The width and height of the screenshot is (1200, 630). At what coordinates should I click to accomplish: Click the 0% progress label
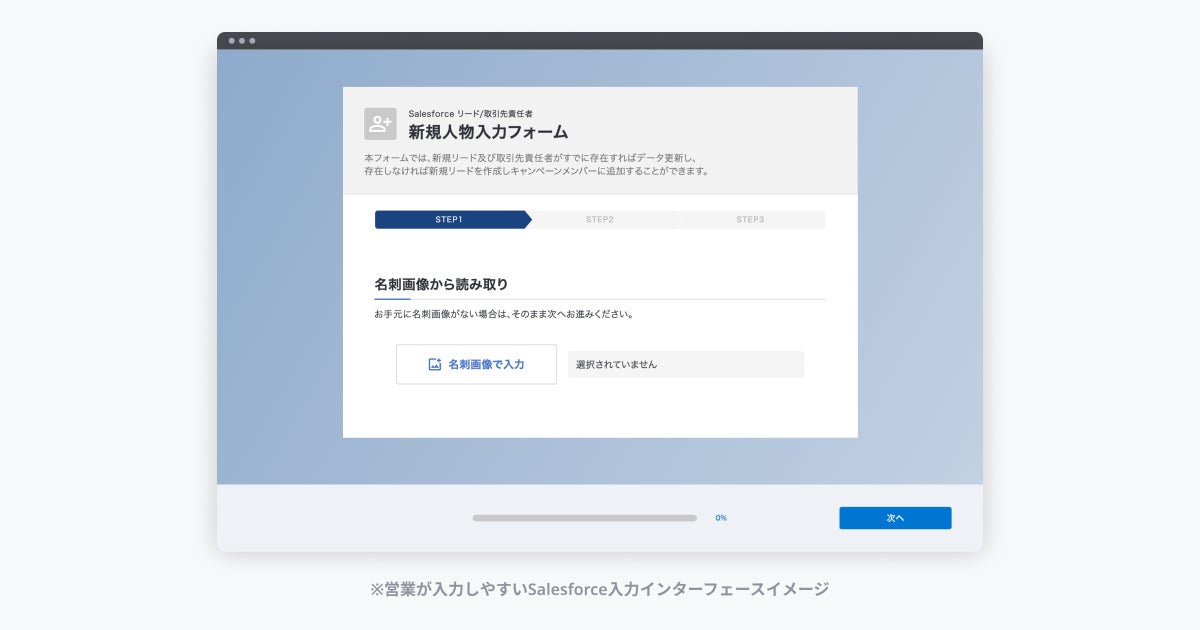721,518
